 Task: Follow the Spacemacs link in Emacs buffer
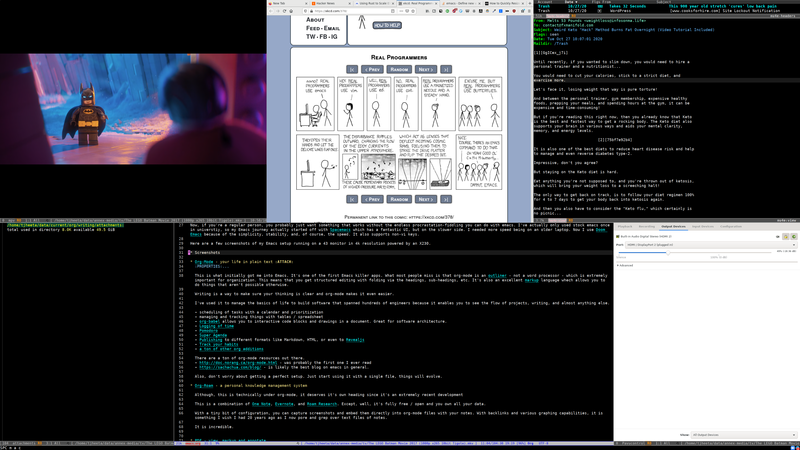coord(340,230)
